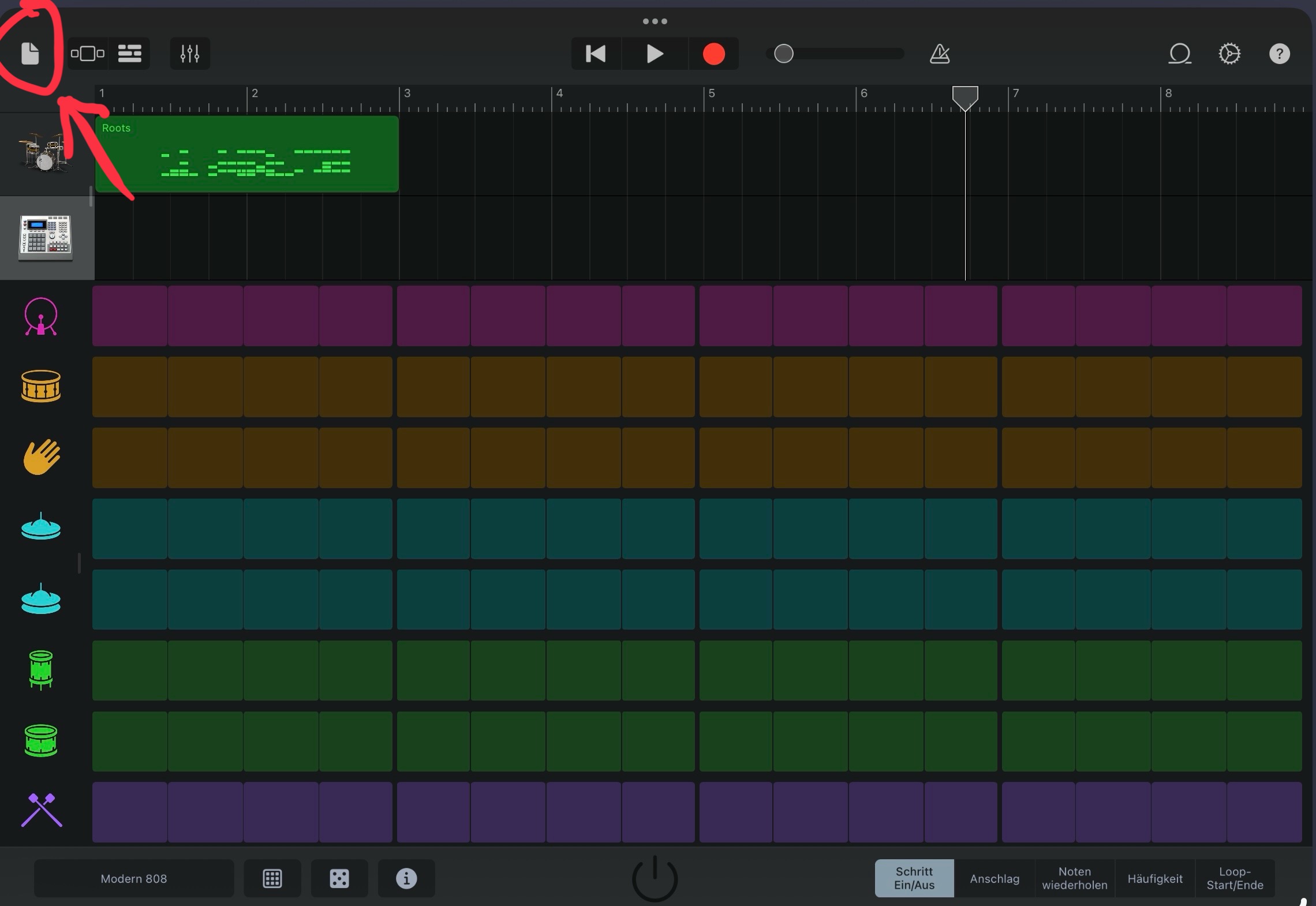
Task: Open the Loop Browser icon
Action: point(1180,54)
